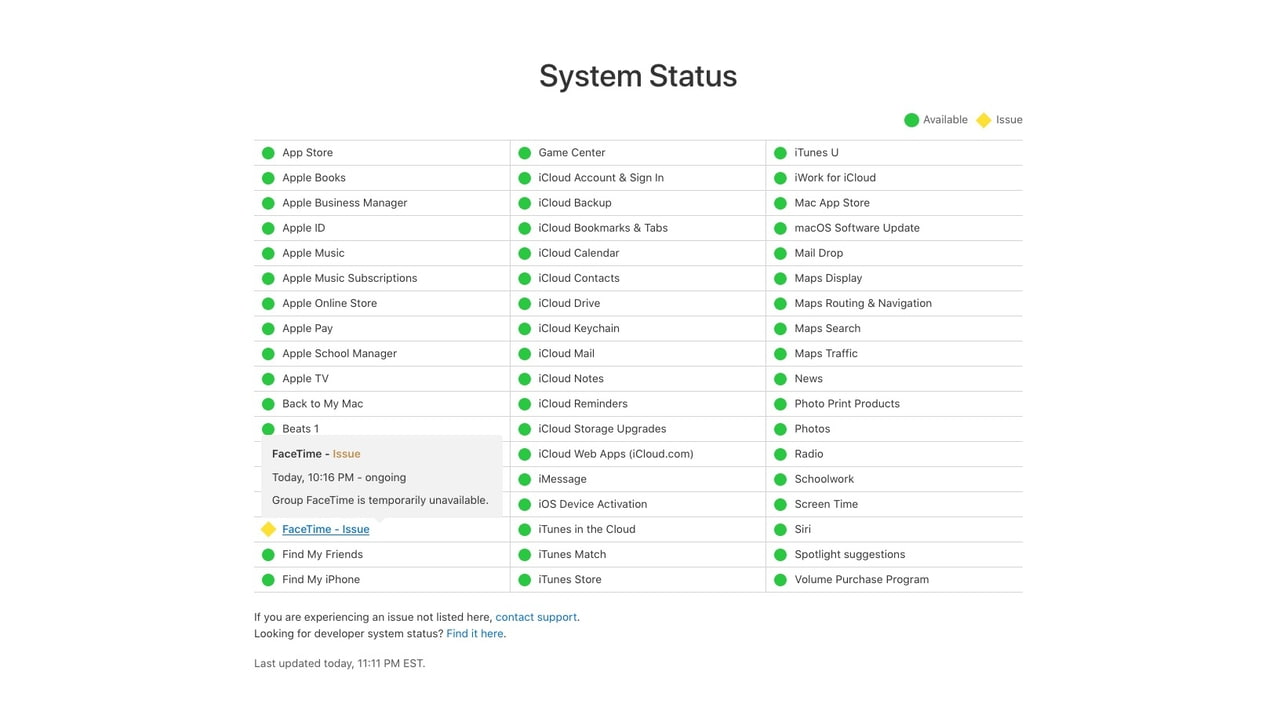Click the green status dot for App Store

coord(268,153)
